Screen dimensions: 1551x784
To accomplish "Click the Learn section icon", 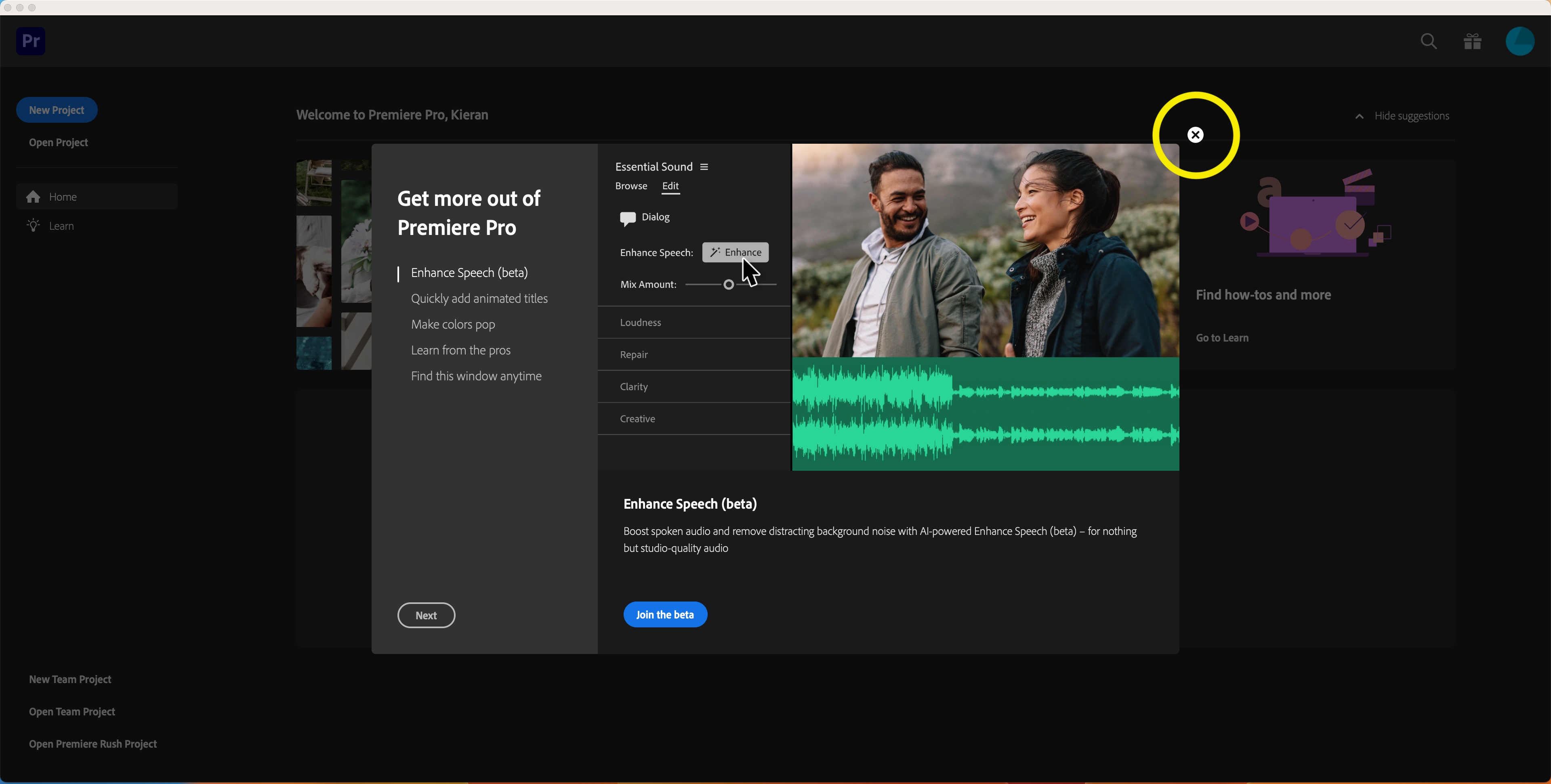I will [33, 225].
